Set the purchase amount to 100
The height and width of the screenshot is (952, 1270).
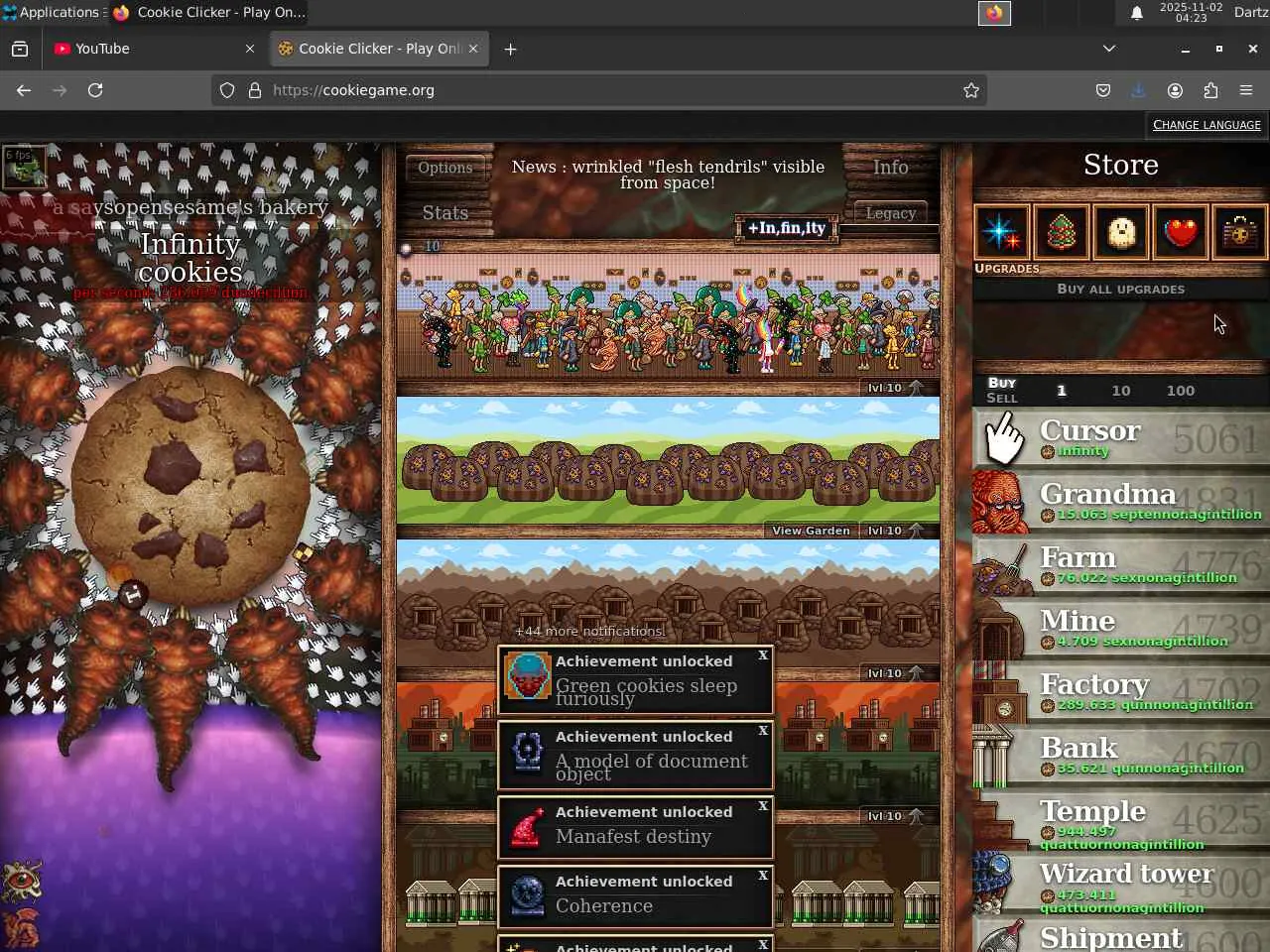1181,391
